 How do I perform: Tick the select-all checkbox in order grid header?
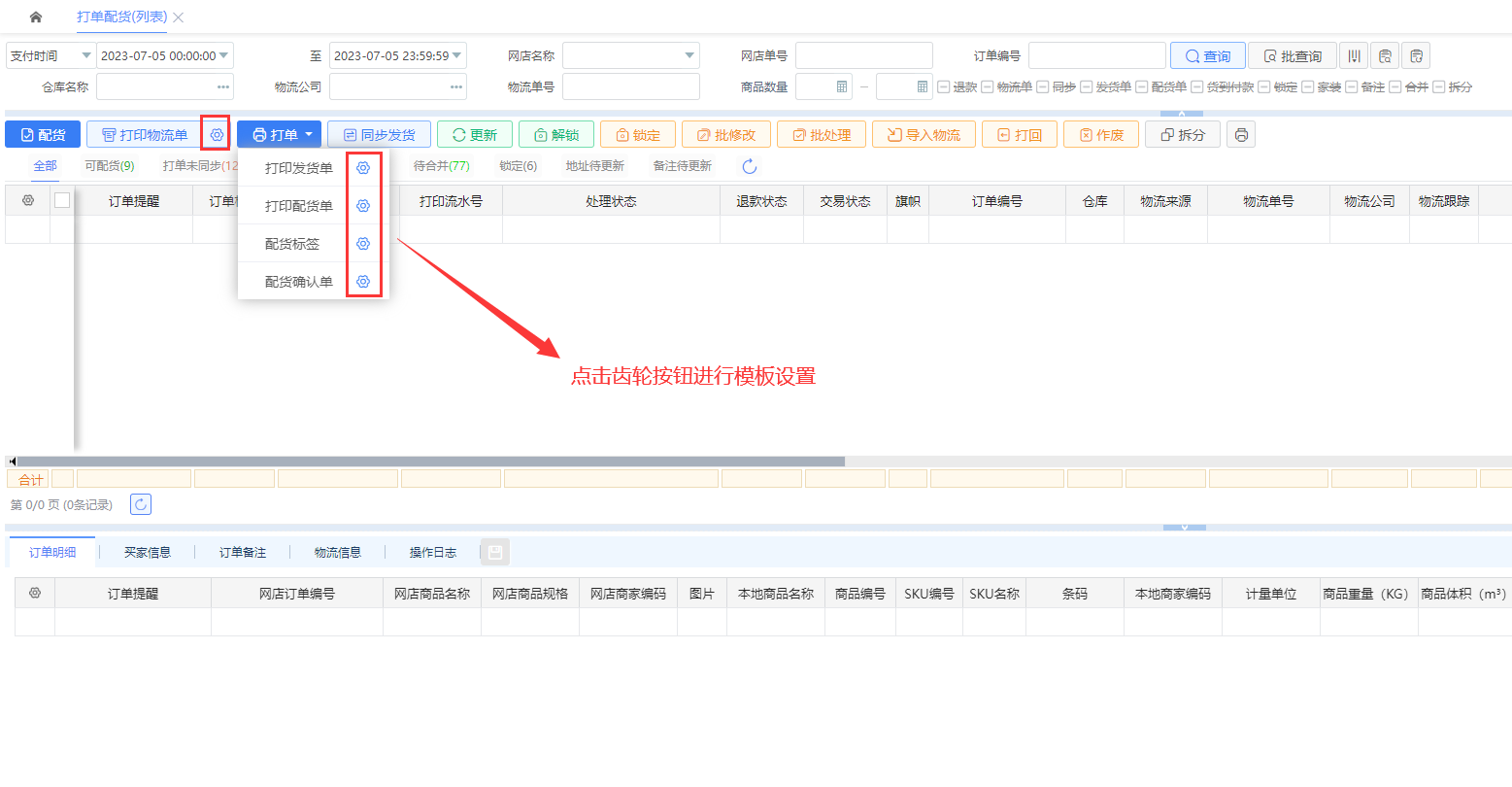[62, 200]
